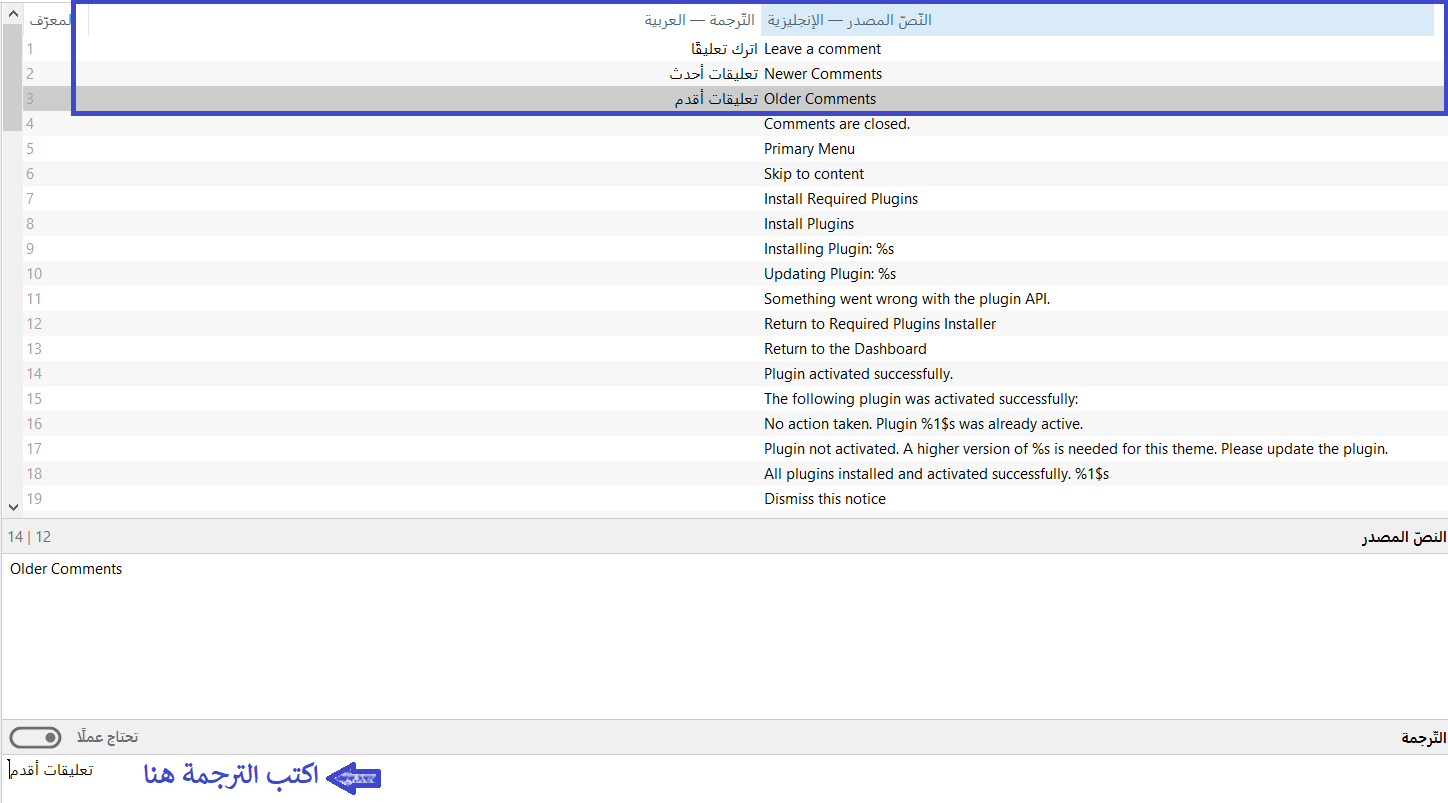Viewport: 1448px width, 803px height.
Task: Choose the "Plugin activated successfully." string
Action: click(x=858, y=374)
